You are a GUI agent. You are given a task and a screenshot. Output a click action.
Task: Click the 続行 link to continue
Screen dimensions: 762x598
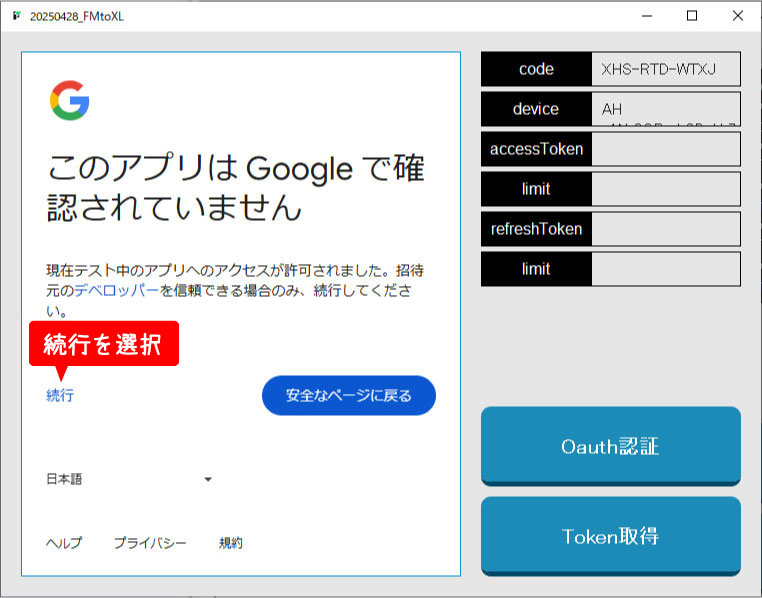[x=60, y=395]
